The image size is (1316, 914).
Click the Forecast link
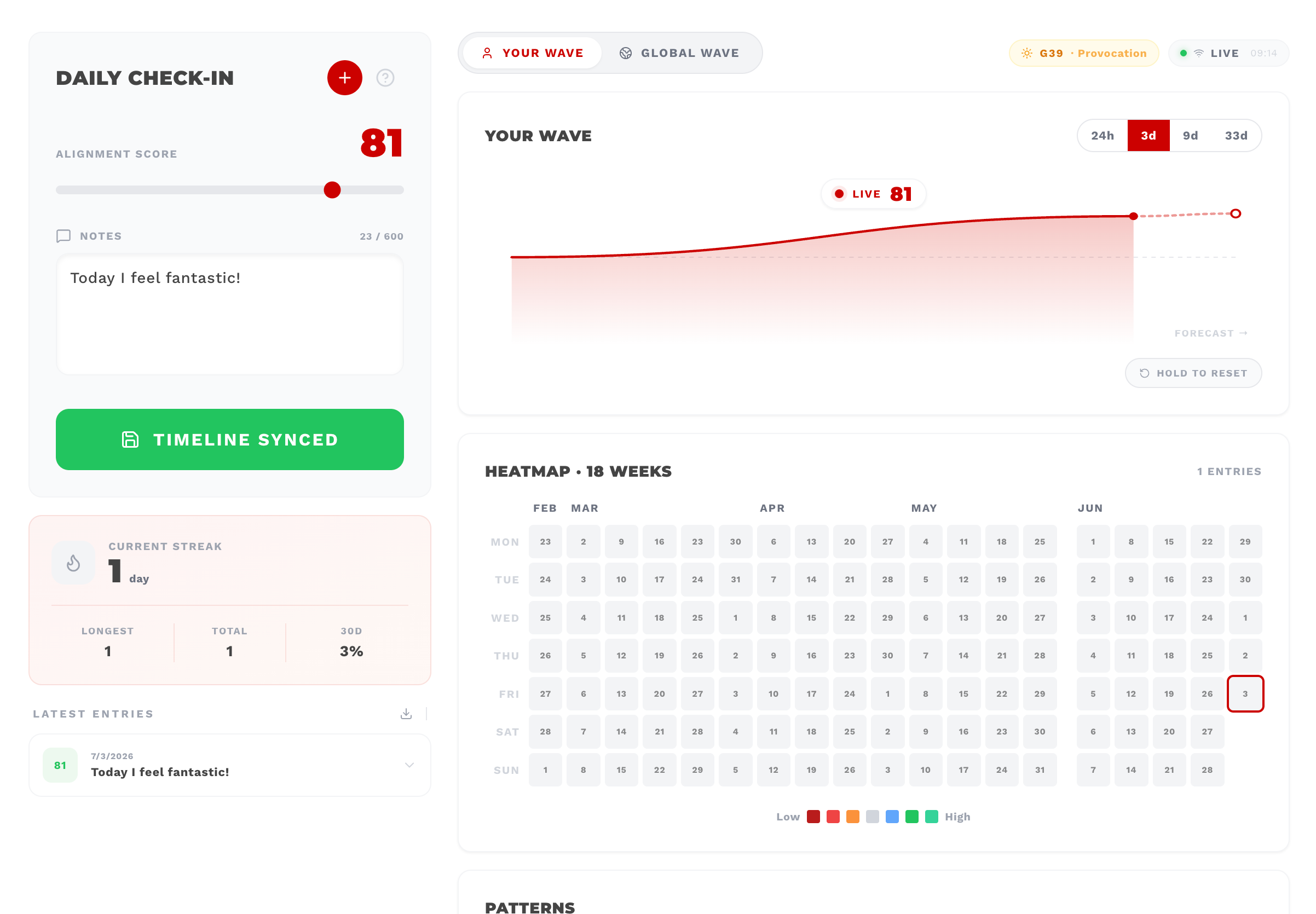click(x=1211, y=333)
